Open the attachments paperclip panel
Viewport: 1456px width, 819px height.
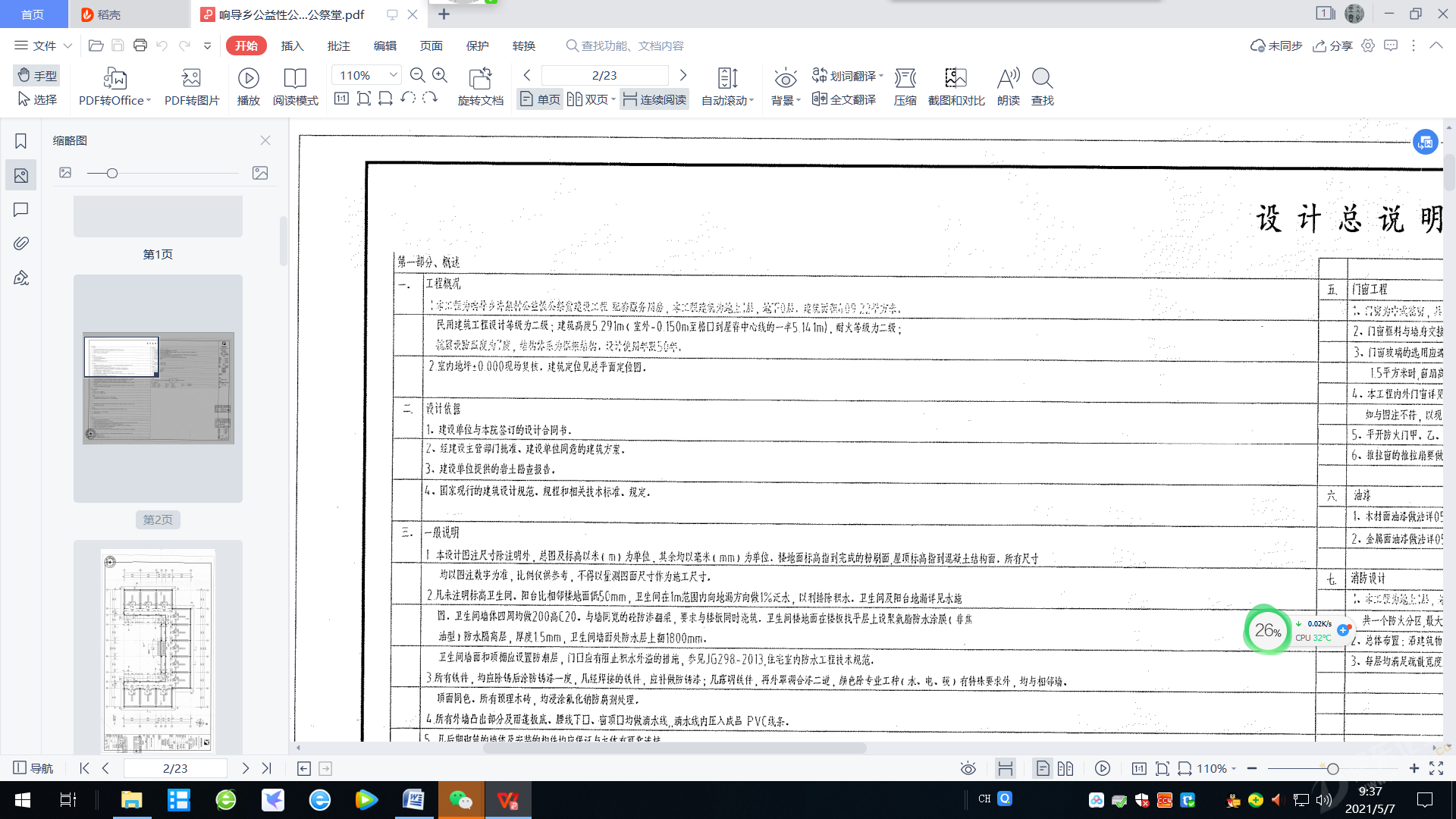tap(20, 243)
